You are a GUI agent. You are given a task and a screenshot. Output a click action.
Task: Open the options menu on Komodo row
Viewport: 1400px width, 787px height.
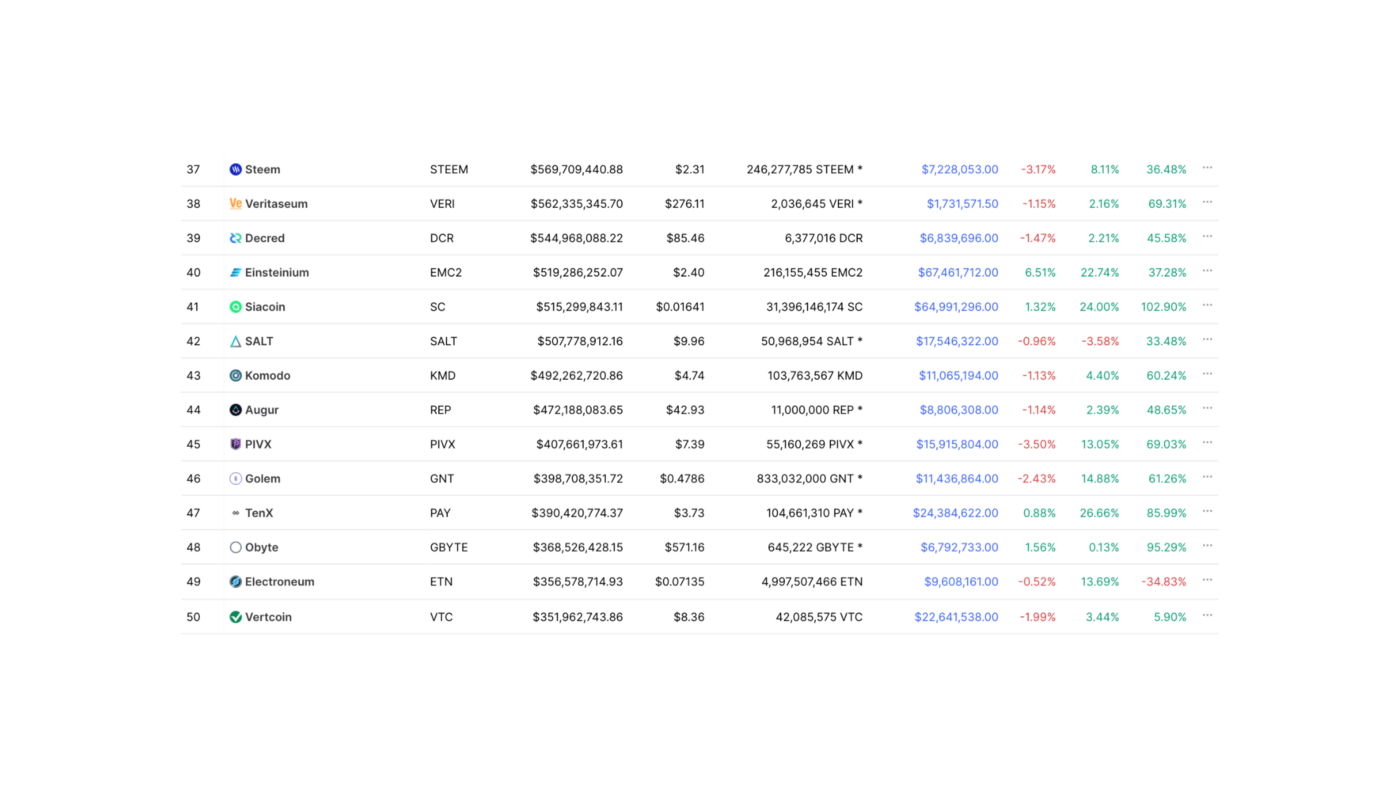click(1206, 373)
